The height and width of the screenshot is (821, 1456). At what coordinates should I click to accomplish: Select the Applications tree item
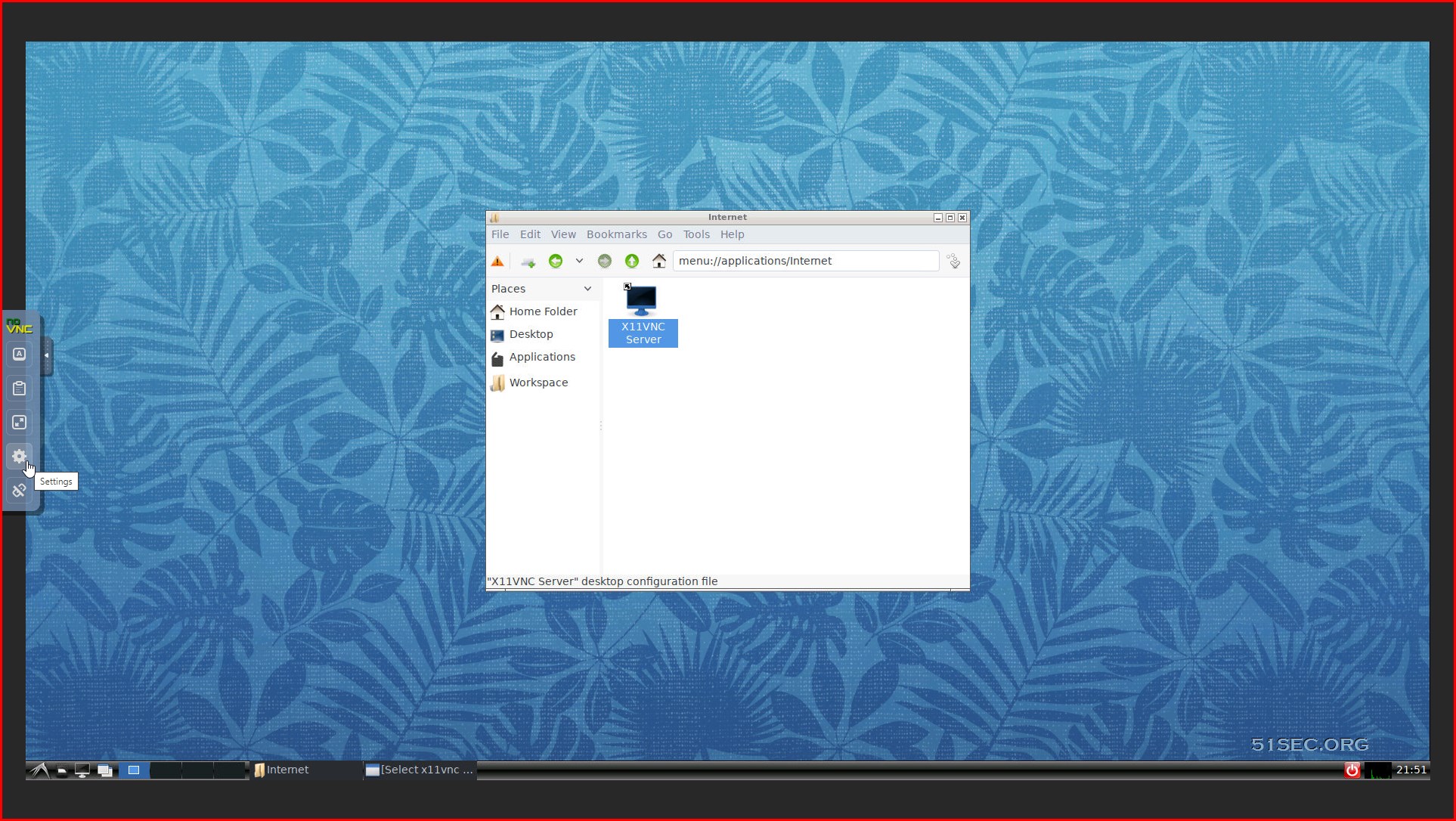point(542,357)
